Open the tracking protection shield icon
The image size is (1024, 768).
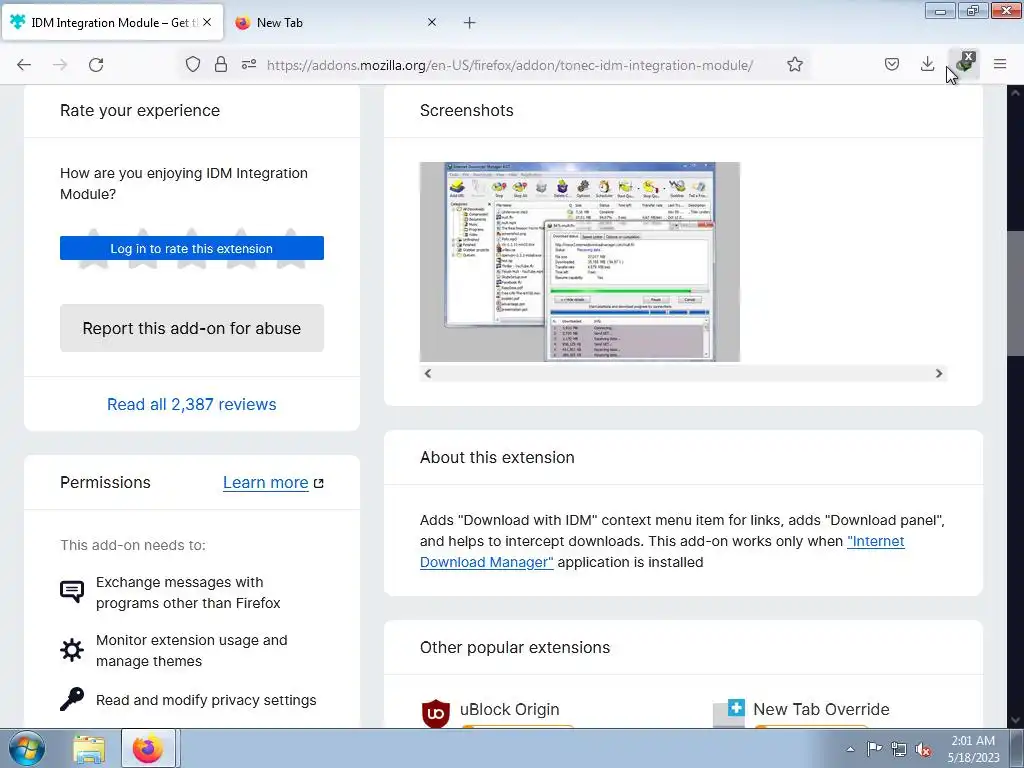(x=193, y=64)
